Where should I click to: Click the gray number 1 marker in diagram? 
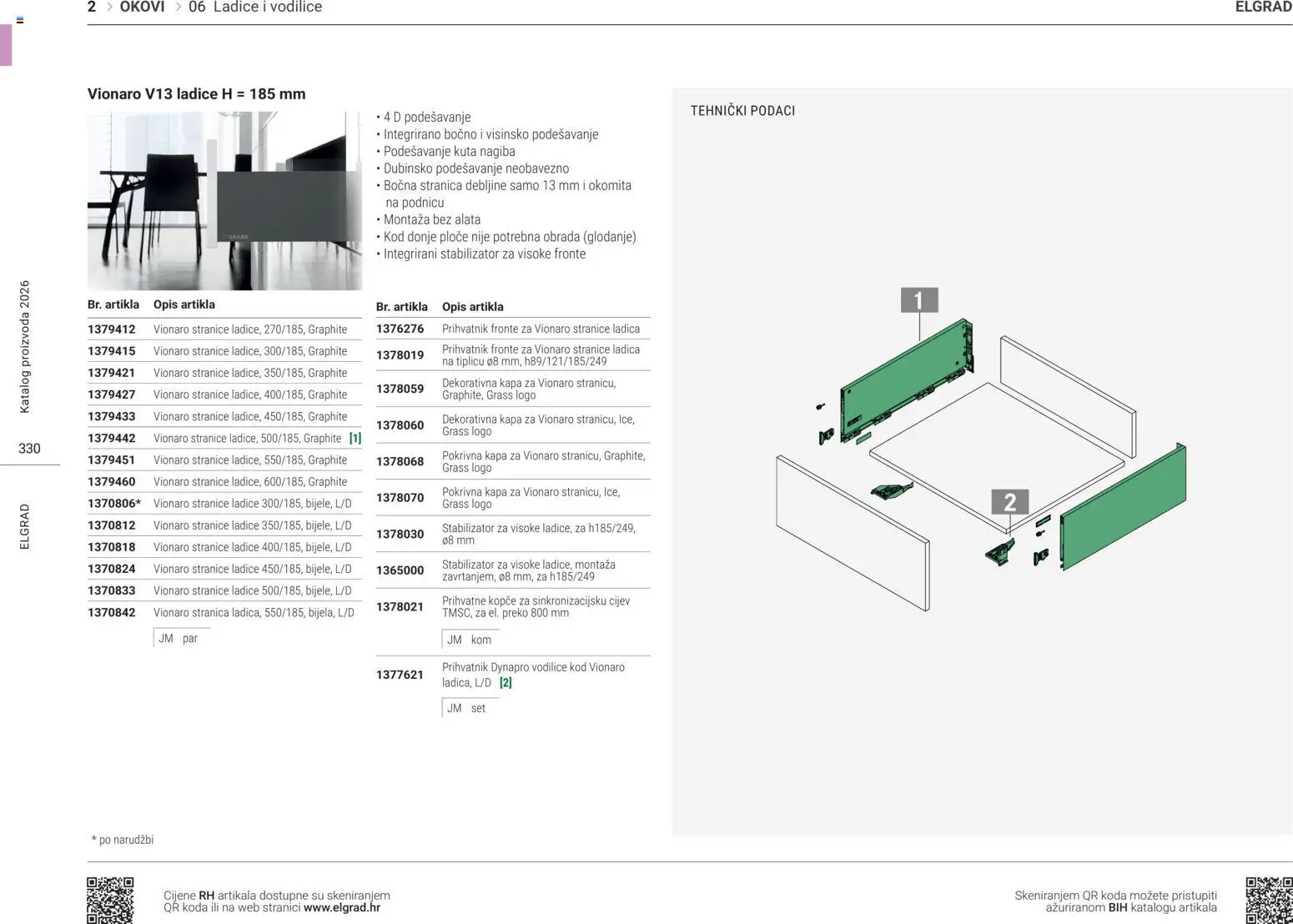[918, 300]
